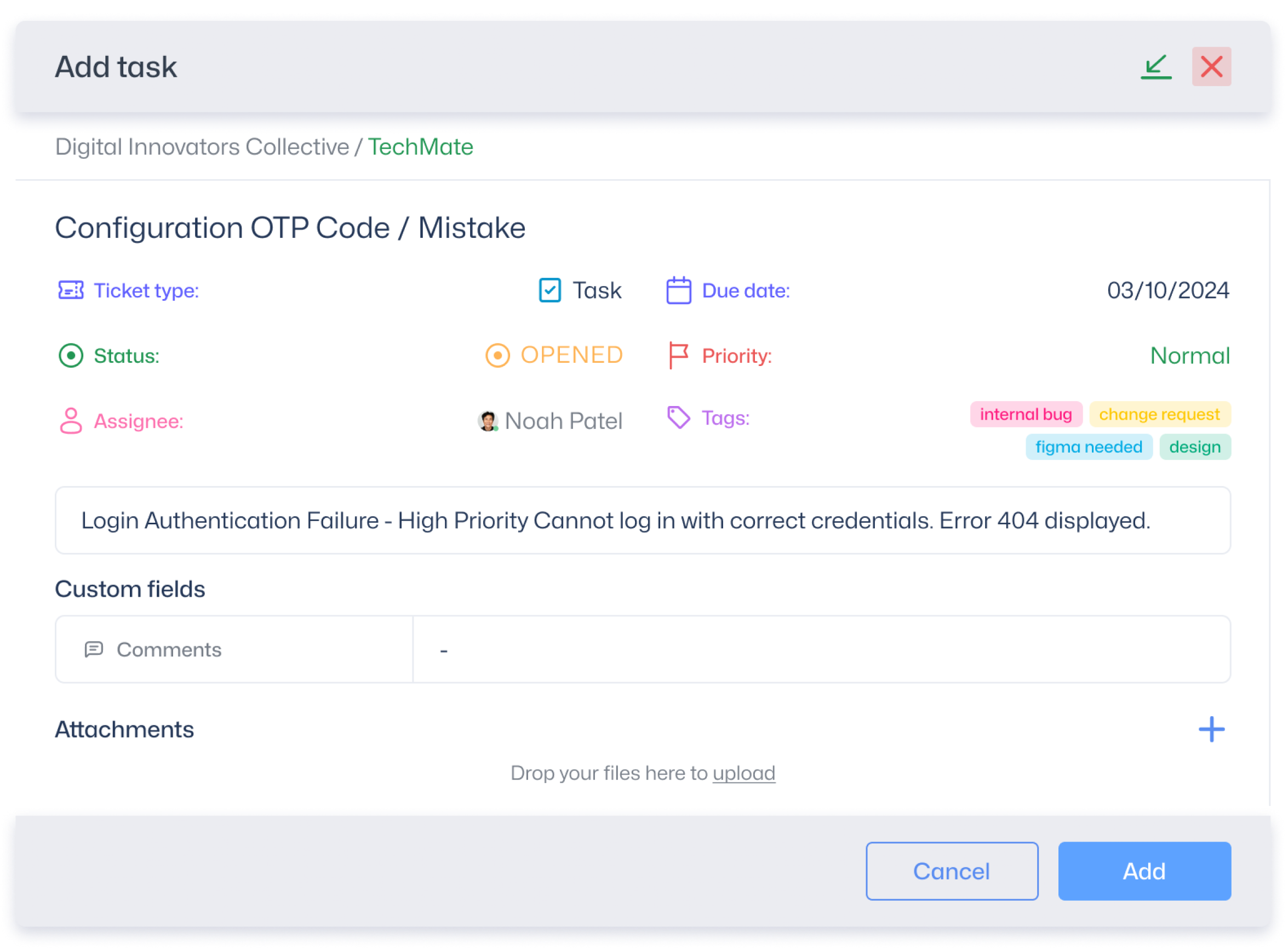Change assignee Noah Patel
This screenshot has height=949, width=1288.
coord(551,422)
